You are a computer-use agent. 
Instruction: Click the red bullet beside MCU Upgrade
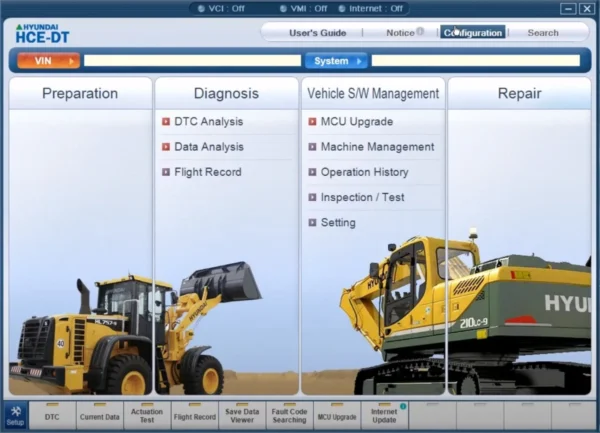[312, 122]
